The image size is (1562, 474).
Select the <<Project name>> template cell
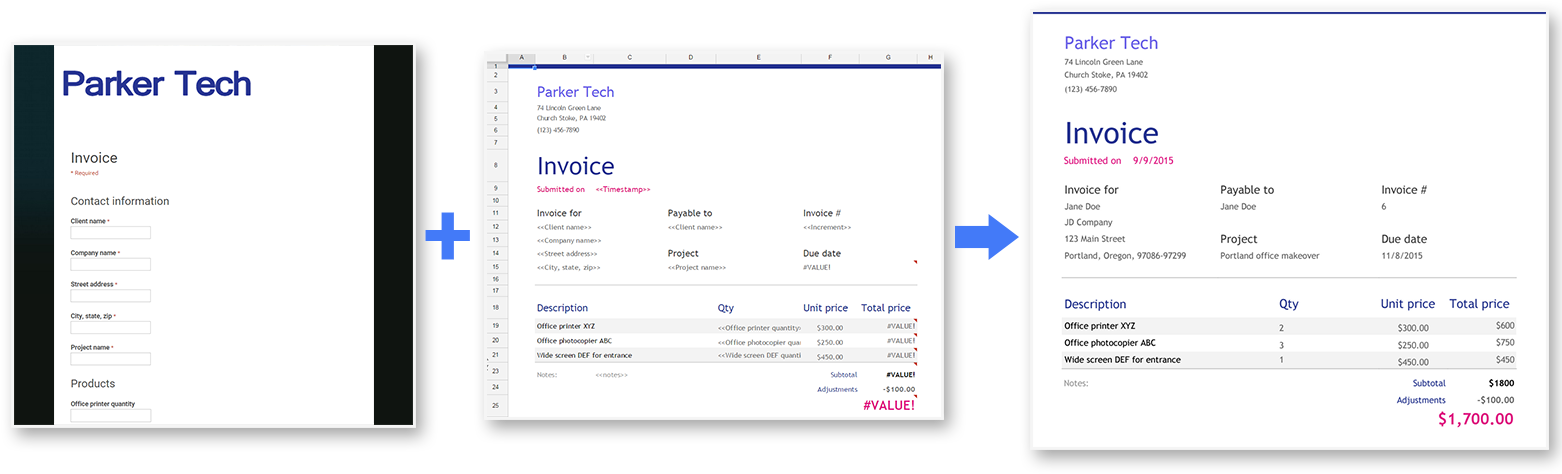pyautogui.click(x=697, y=268)
